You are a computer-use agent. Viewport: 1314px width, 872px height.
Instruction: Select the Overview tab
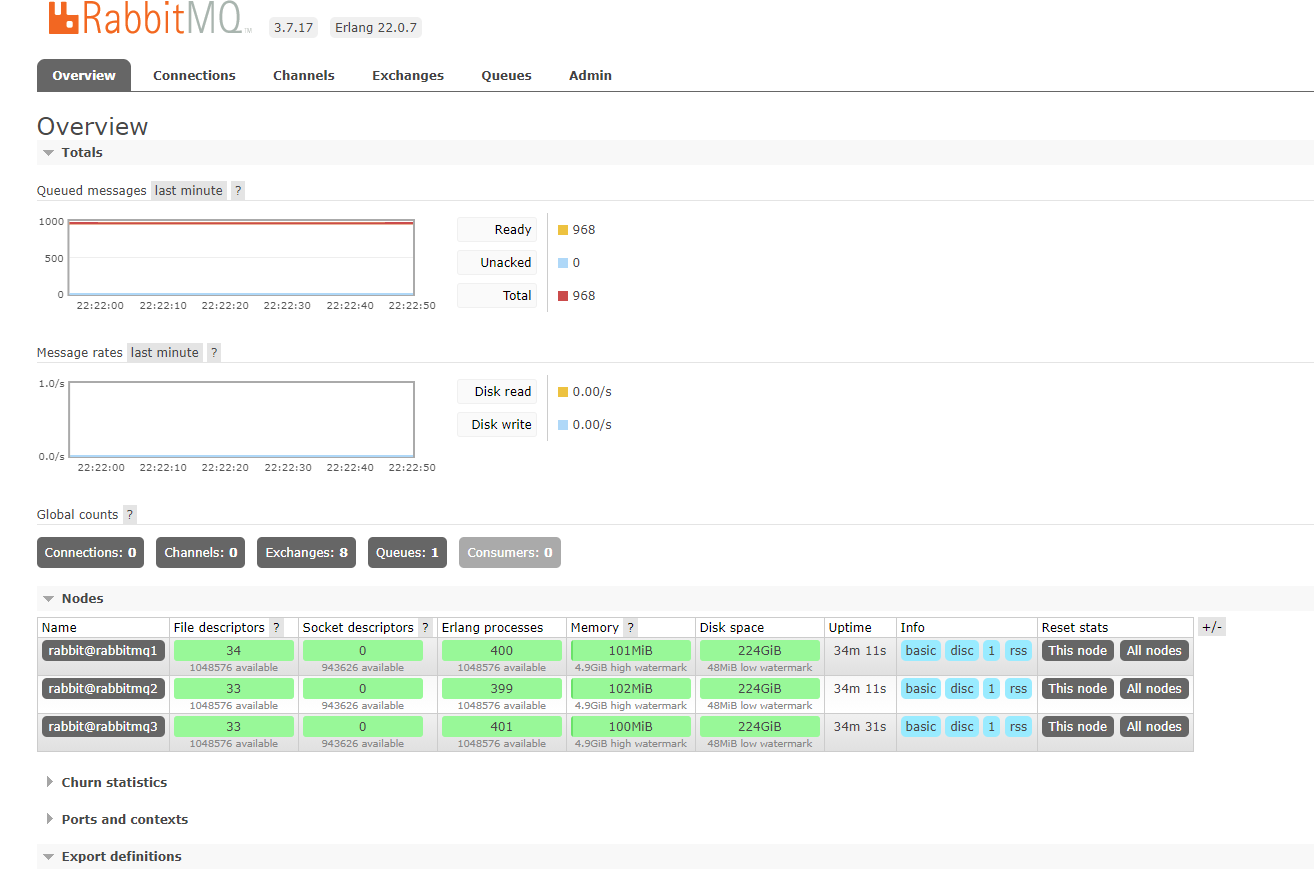click(84, 75)
